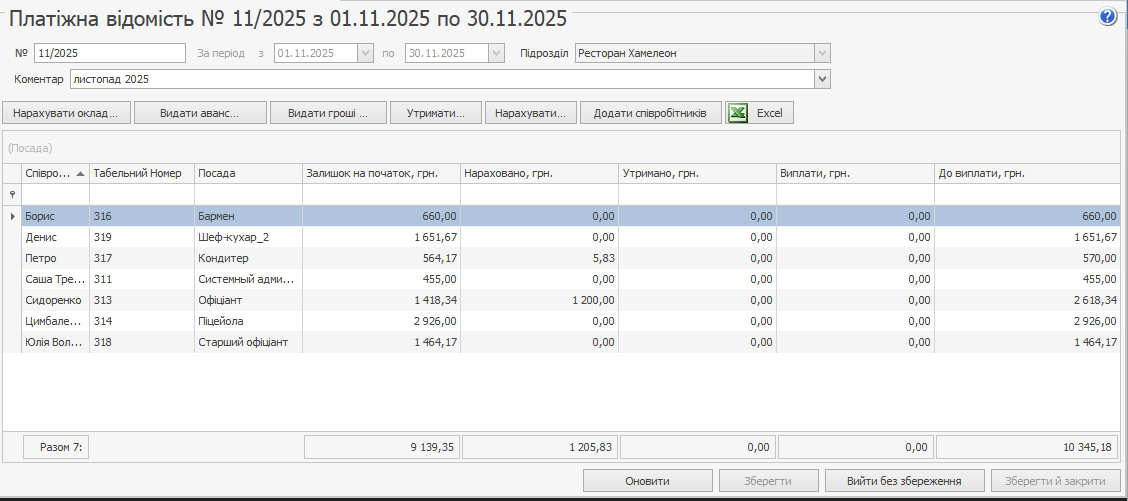Open the start date period dropdown
Screen dimensions: 1128x501
[366, 53]
